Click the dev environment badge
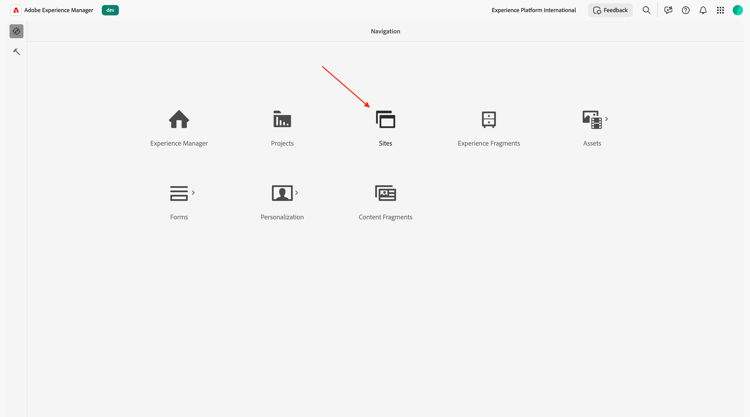 point(110,10)
